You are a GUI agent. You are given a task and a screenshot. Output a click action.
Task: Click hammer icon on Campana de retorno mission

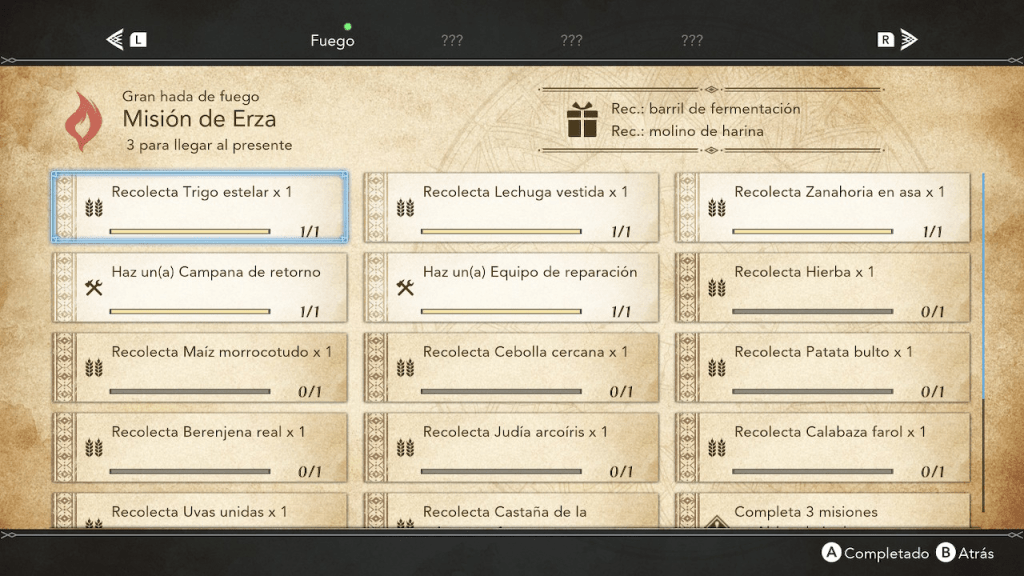pos(95,288)
